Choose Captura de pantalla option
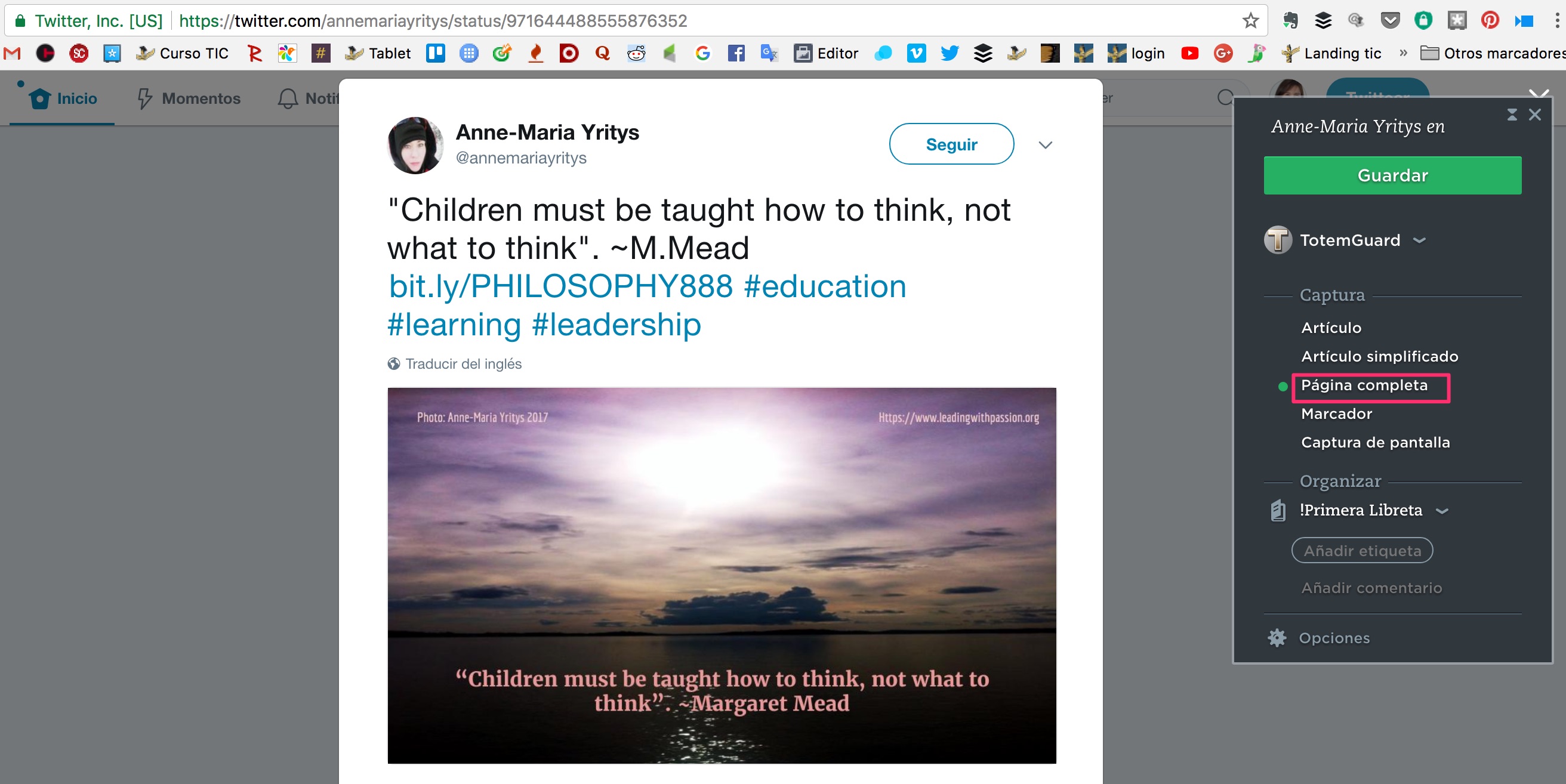This screenshot has width=1566, height=784. click(x=1375, y=443)
